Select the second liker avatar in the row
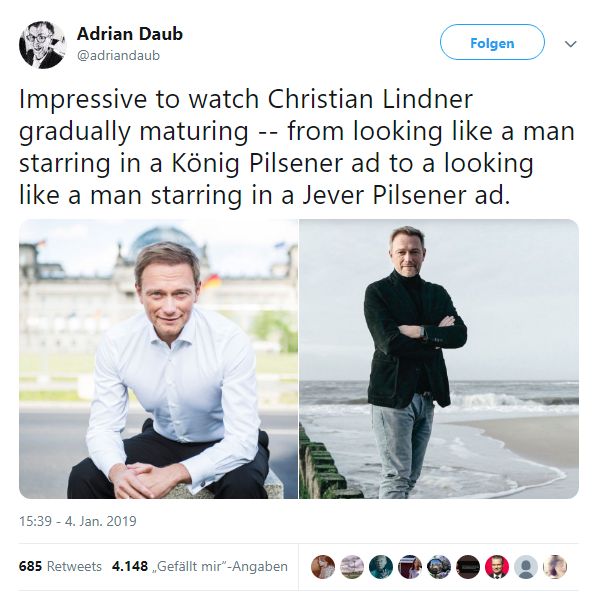 [x=352, y=567]
